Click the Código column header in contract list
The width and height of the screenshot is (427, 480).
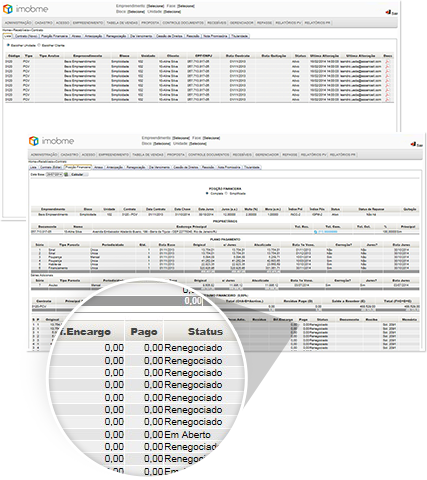pos(14,56)
